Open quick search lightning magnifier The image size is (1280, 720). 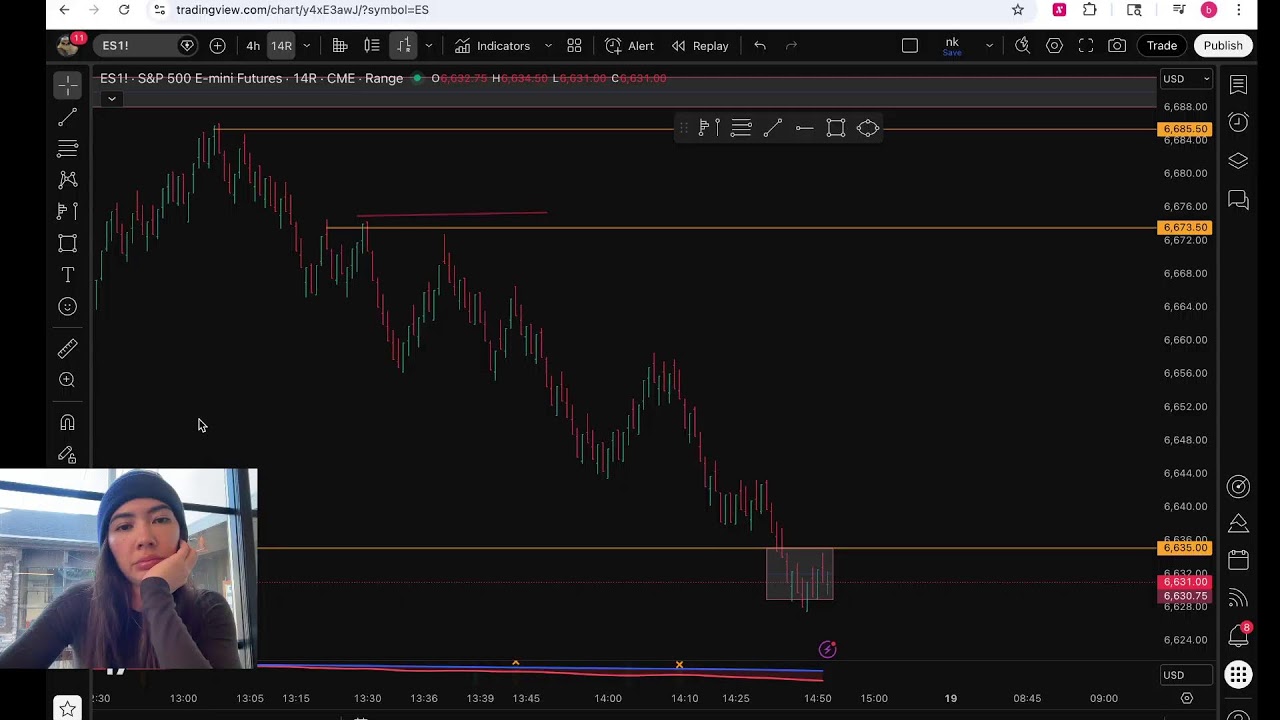pyautogui.click(x=1022, y=46)
